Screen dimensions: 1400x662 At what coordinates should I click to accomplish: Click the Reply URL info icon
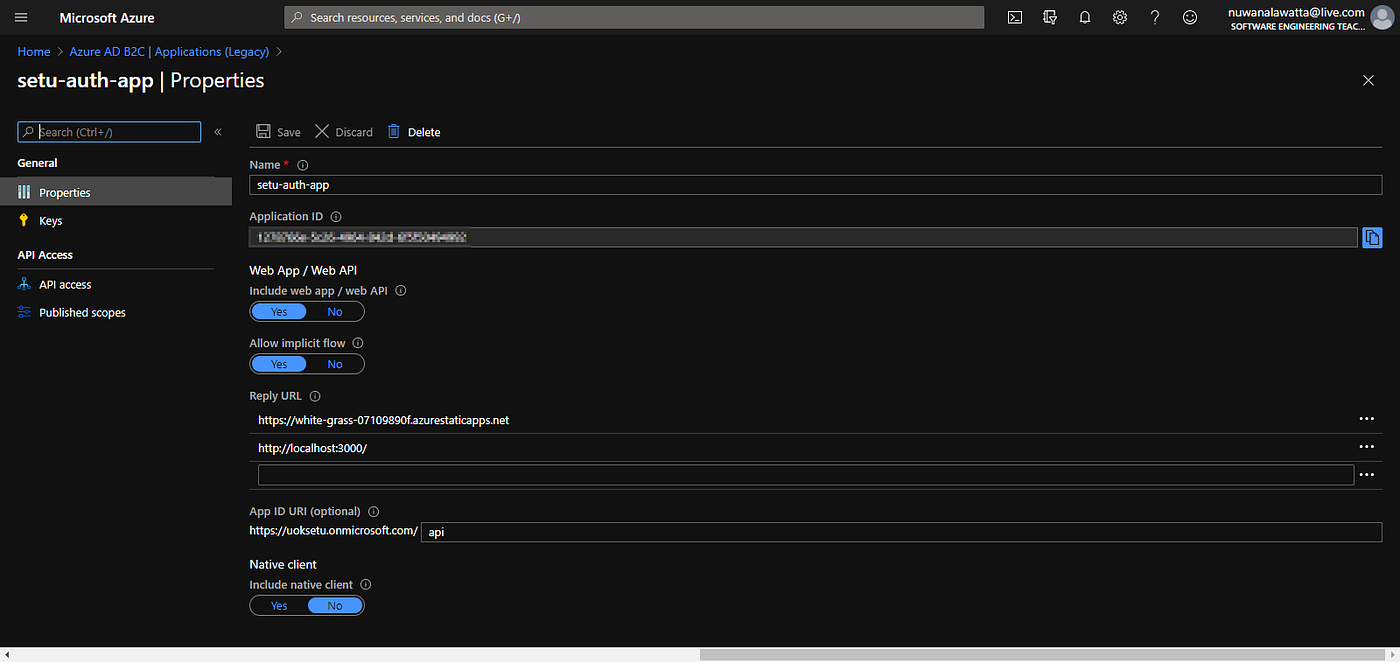[x=315, y=396]
